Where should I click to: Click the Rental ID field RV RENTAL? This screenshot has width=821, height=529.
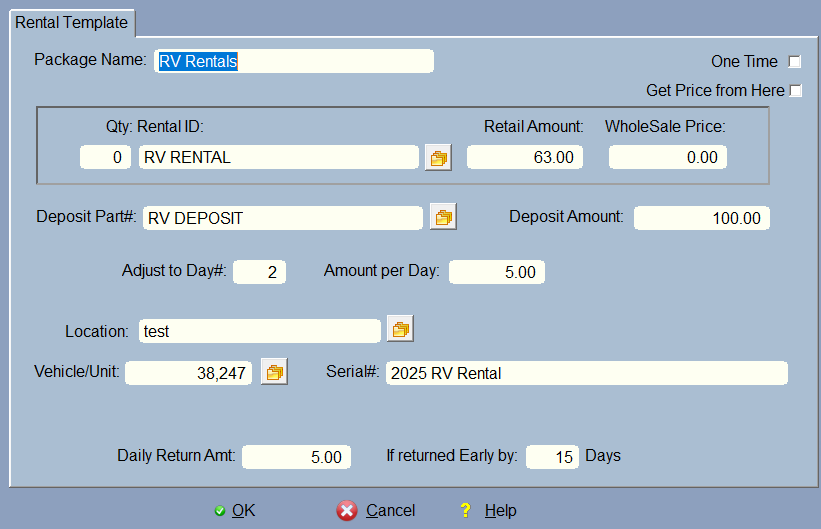pyautogui.click(x=279, y=157)
